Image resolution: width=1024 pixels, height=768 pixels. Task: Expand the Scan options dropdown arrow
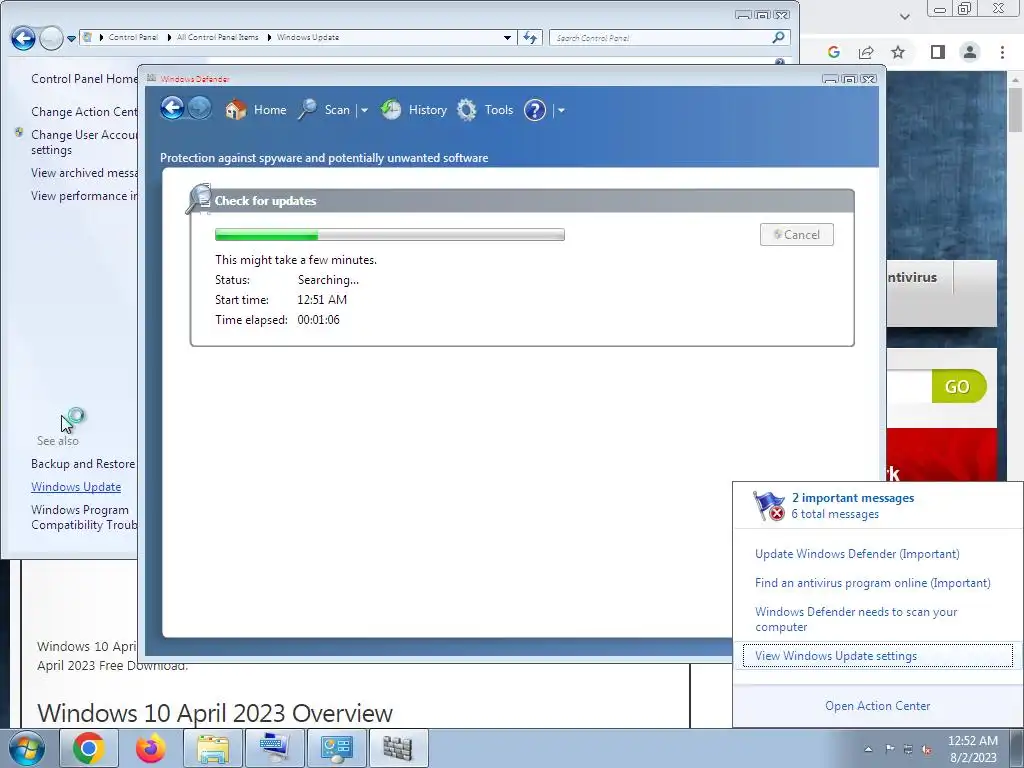364,110
